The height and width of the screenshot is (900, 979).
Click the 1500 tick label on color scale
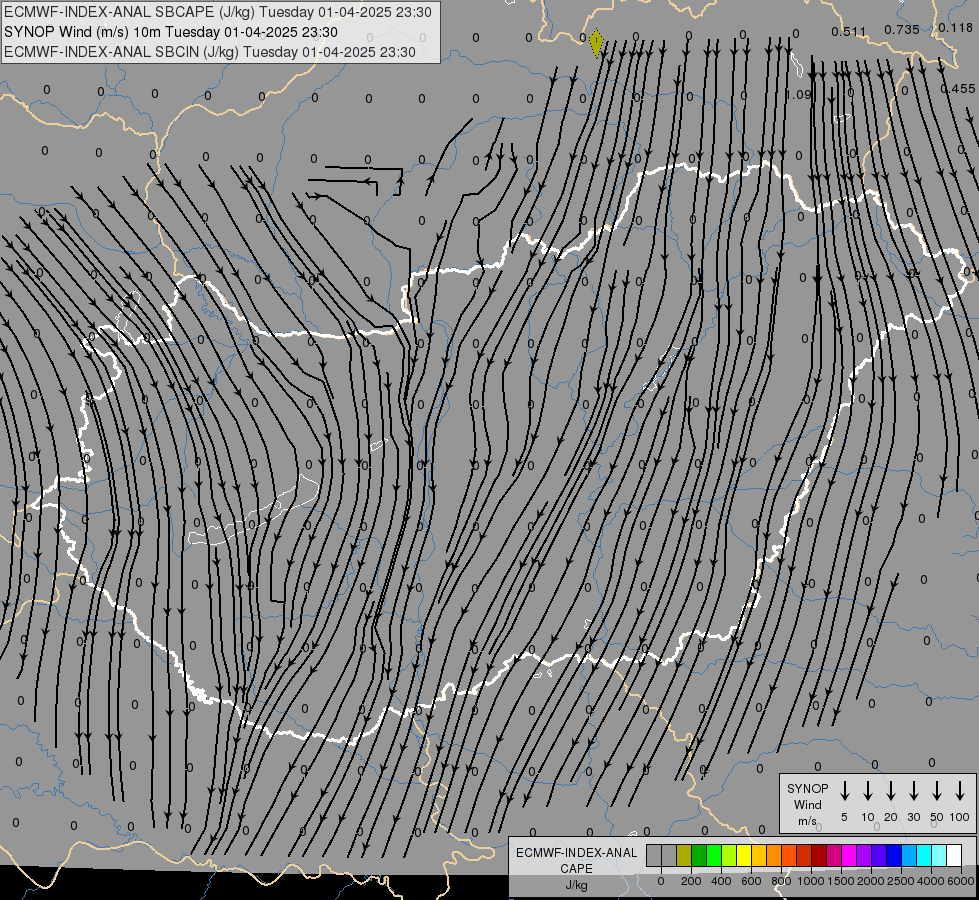[841, 881]
